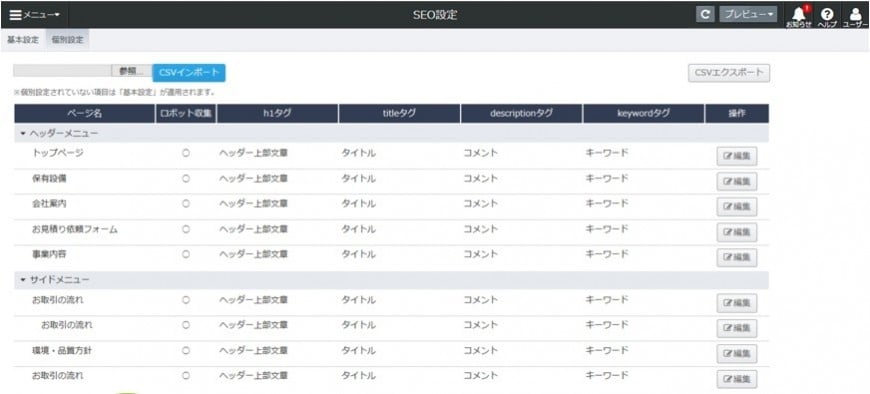Click the ページ名 column header
This screenshot has height=394, width=870.
84,113
